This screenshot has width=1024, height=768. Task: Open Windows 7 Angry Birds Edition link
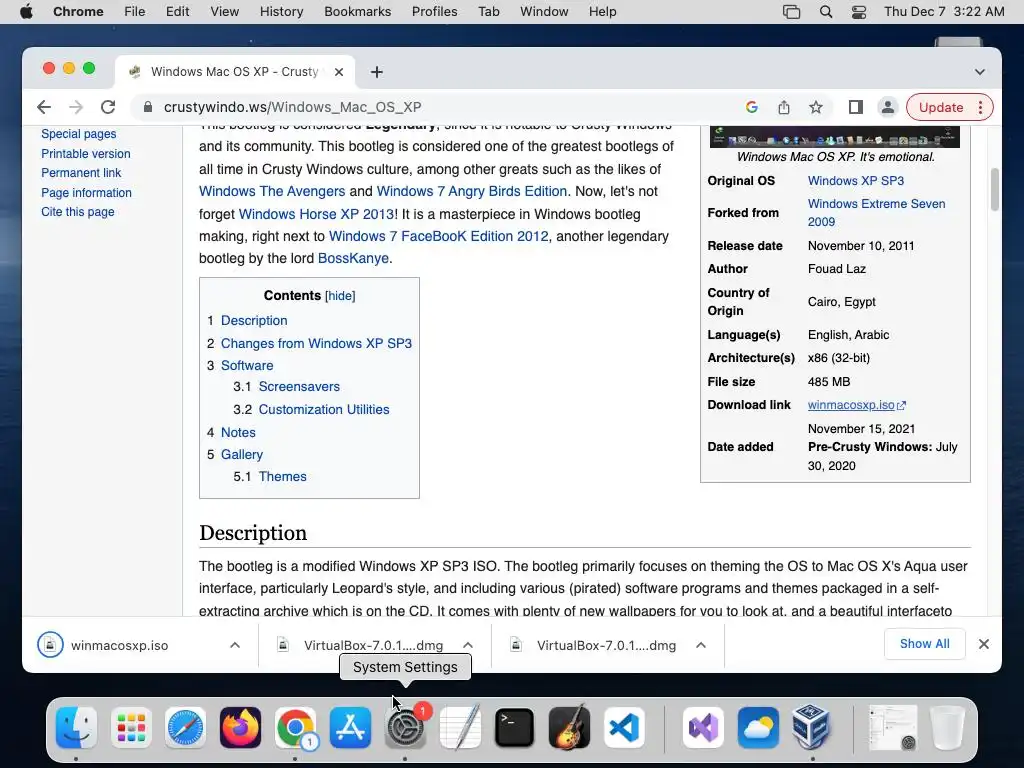point(472,191)
